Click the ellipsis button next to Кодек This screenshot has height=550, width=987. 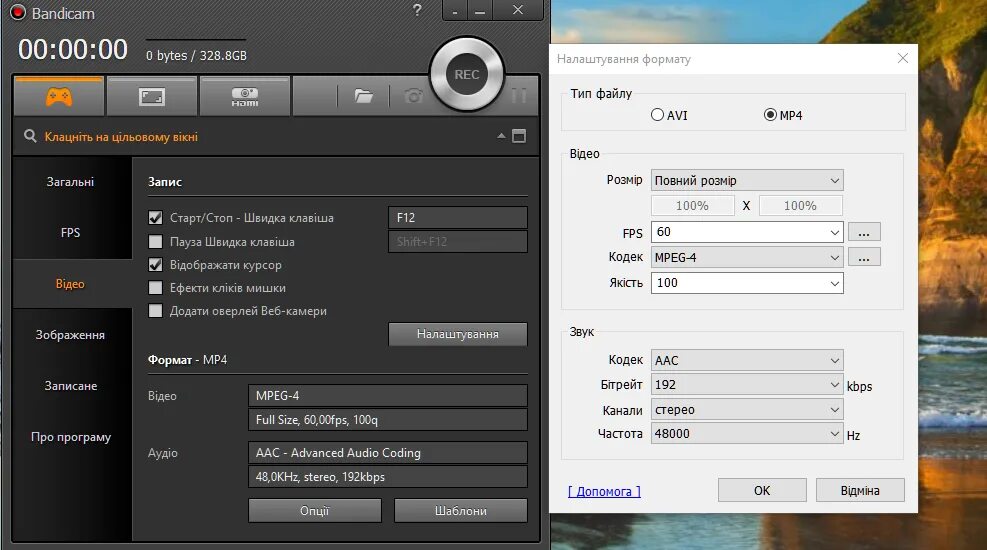tap(864, 257)
